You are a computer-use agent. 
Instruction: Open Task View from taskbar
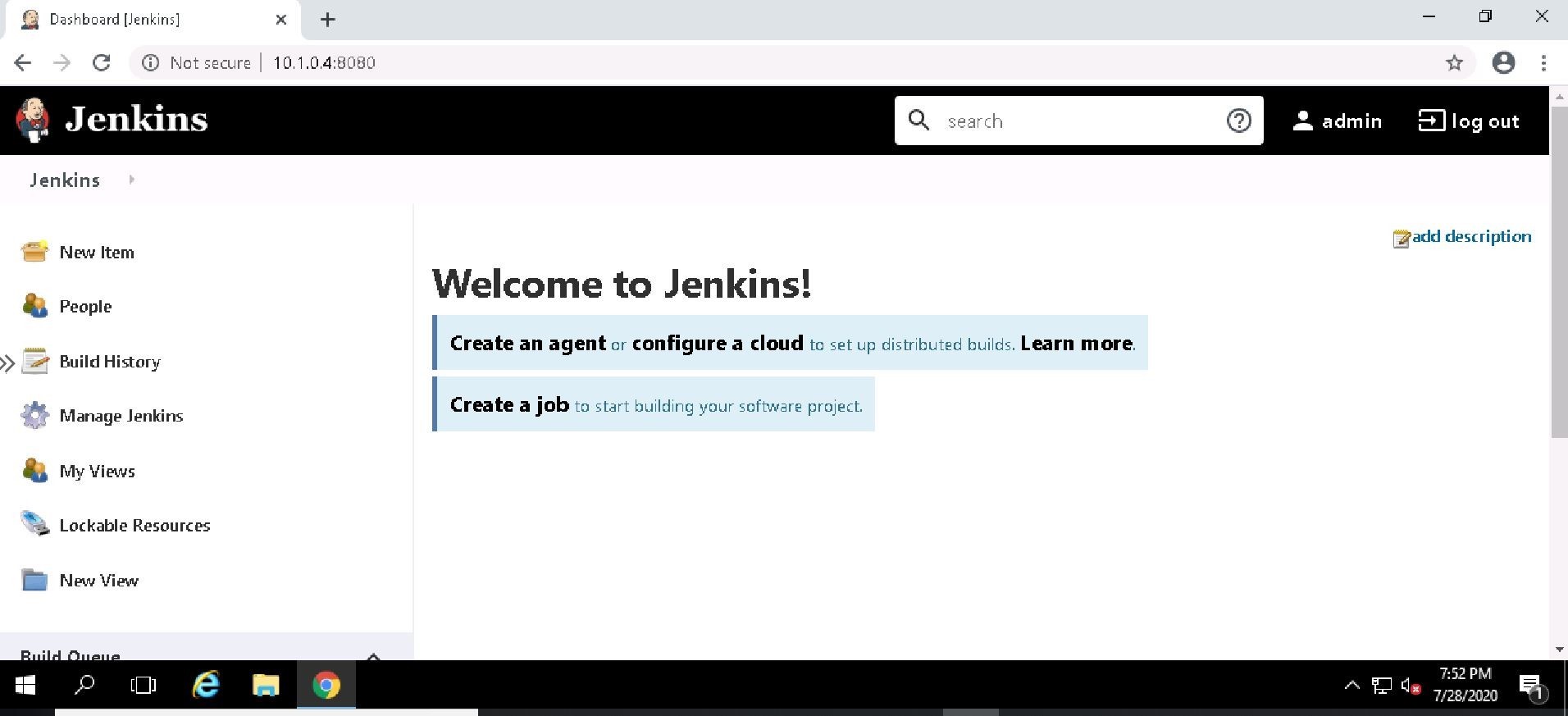point(144,685)
